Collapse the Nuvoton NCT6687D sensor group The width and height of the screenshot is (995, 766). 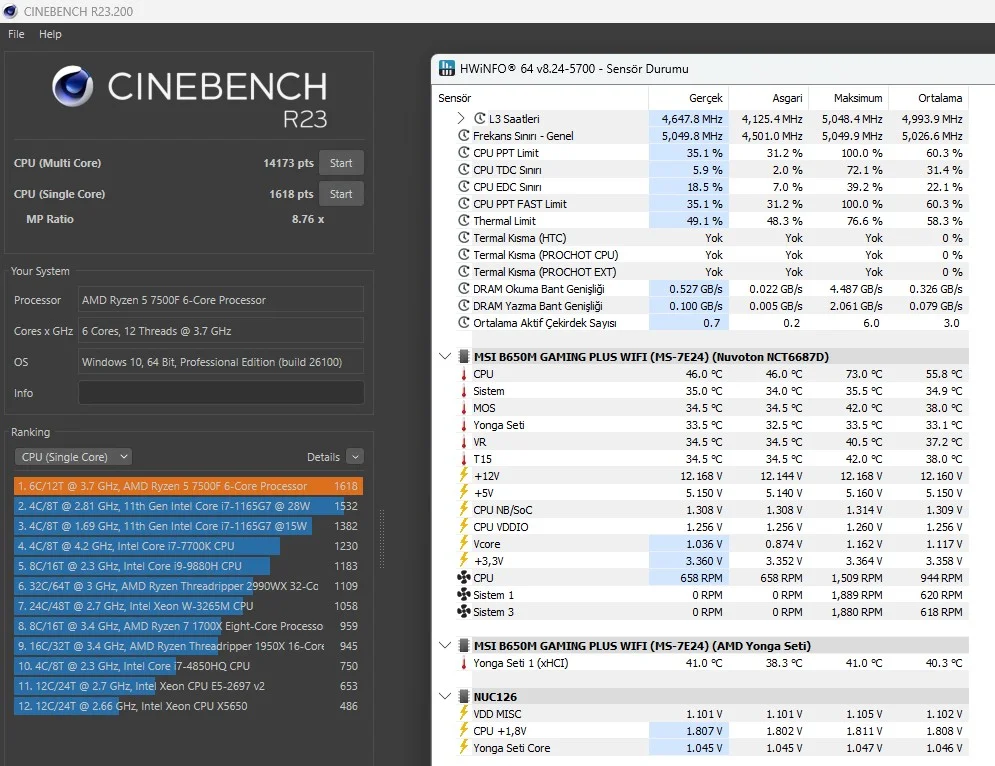(445, 357)
